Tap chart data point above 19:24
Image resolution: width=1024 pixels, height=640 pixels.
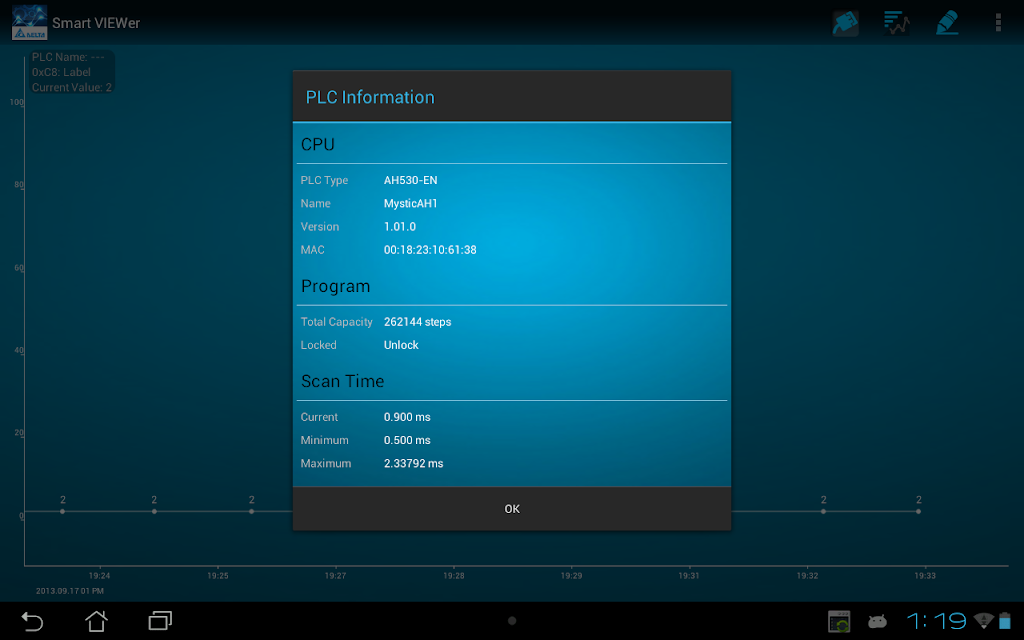[63, 511]
